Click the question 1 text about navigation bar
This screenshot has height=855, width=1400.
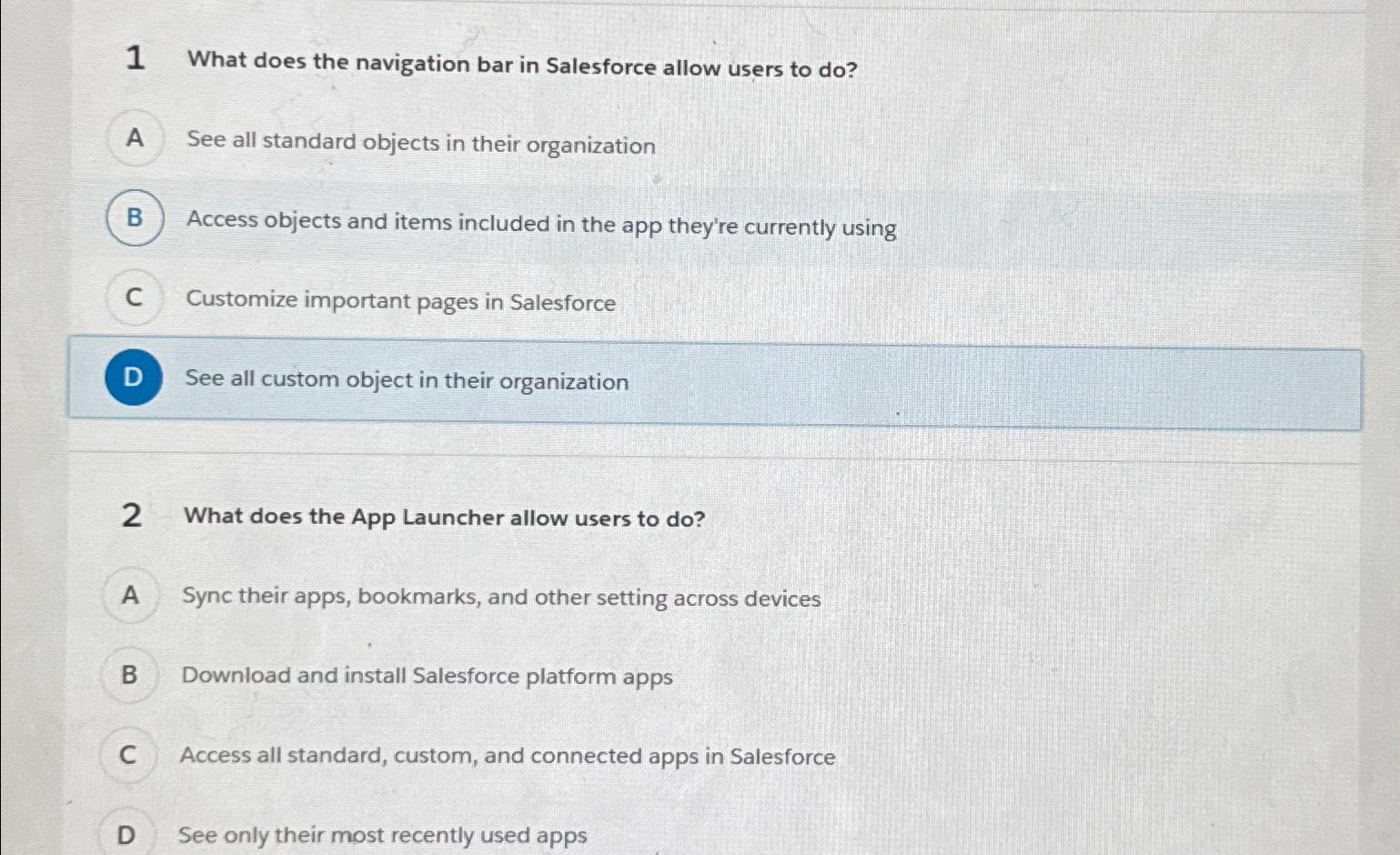[520, 65]
